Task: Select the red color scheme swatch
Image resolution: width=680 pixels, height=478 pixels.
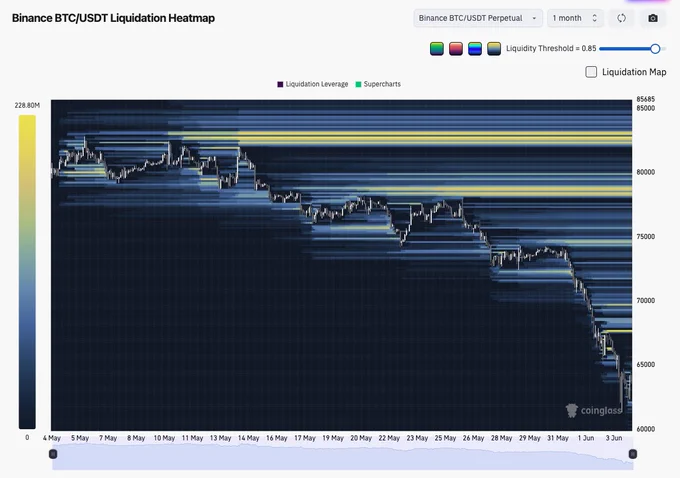Action: pos(456,49)
